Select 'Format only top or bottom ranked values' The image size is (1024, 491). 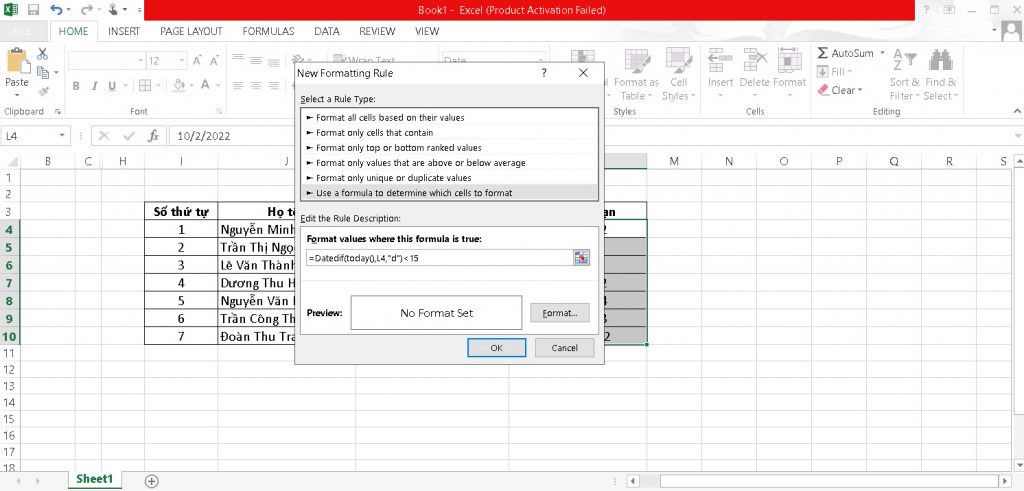449,148
